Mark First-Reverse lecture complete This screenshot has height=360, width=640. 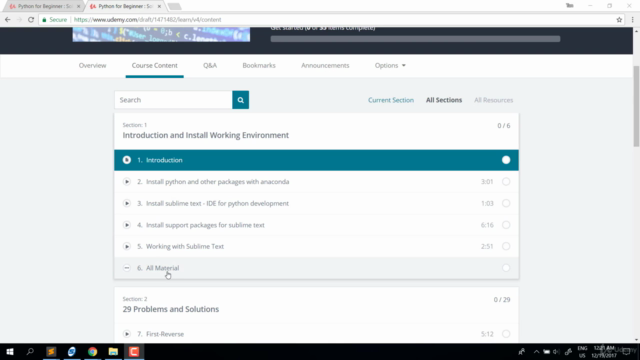click(506, 334)
